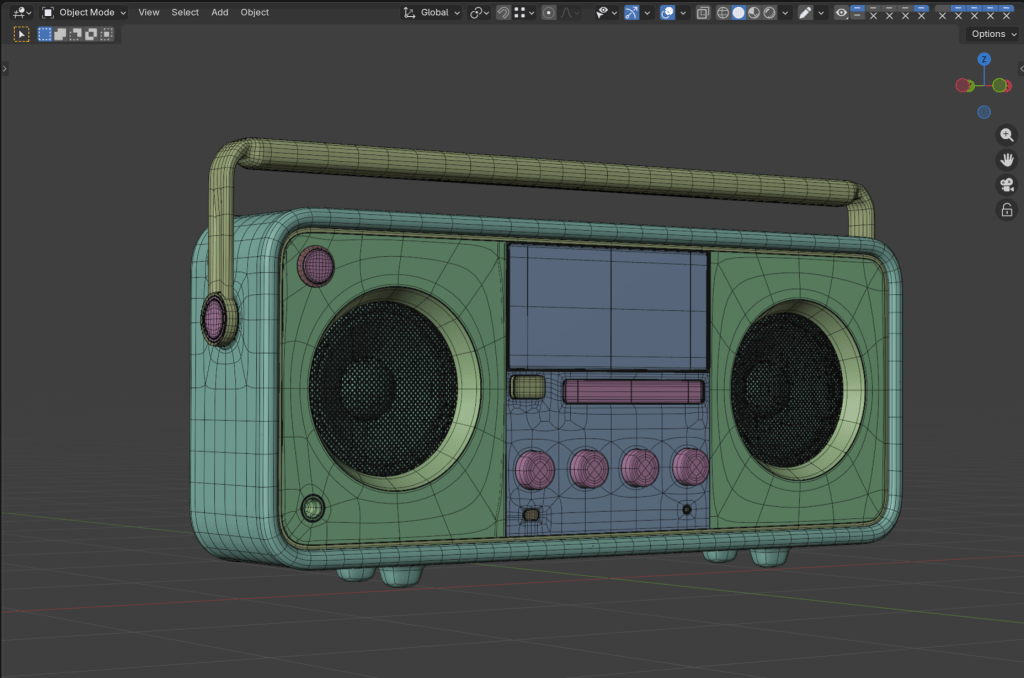Open the Select menu
The width and height of the screenshot is (1024, 678).
click(185, 13)
